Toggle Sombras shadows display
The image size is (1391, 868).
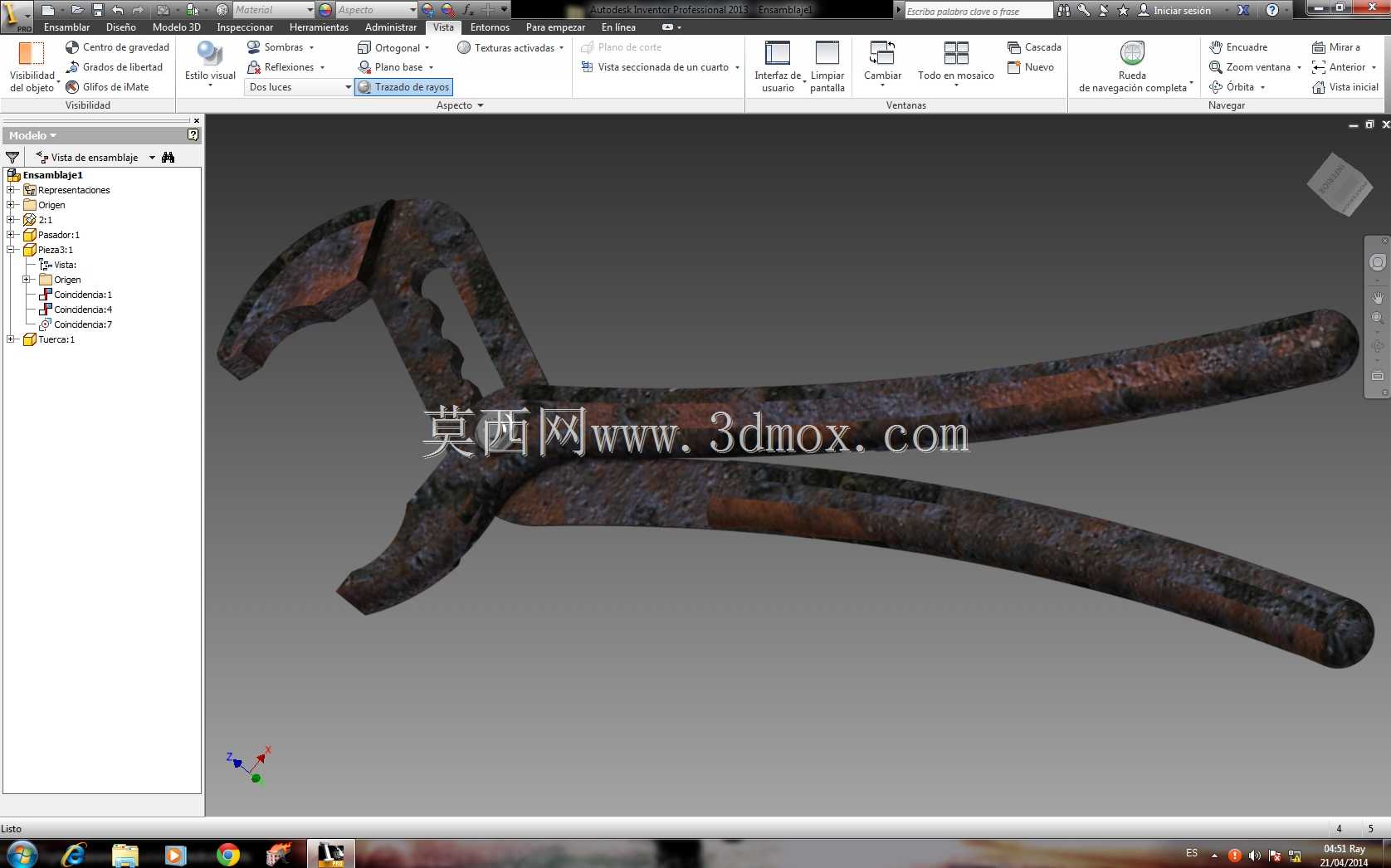tap(276, 47)
